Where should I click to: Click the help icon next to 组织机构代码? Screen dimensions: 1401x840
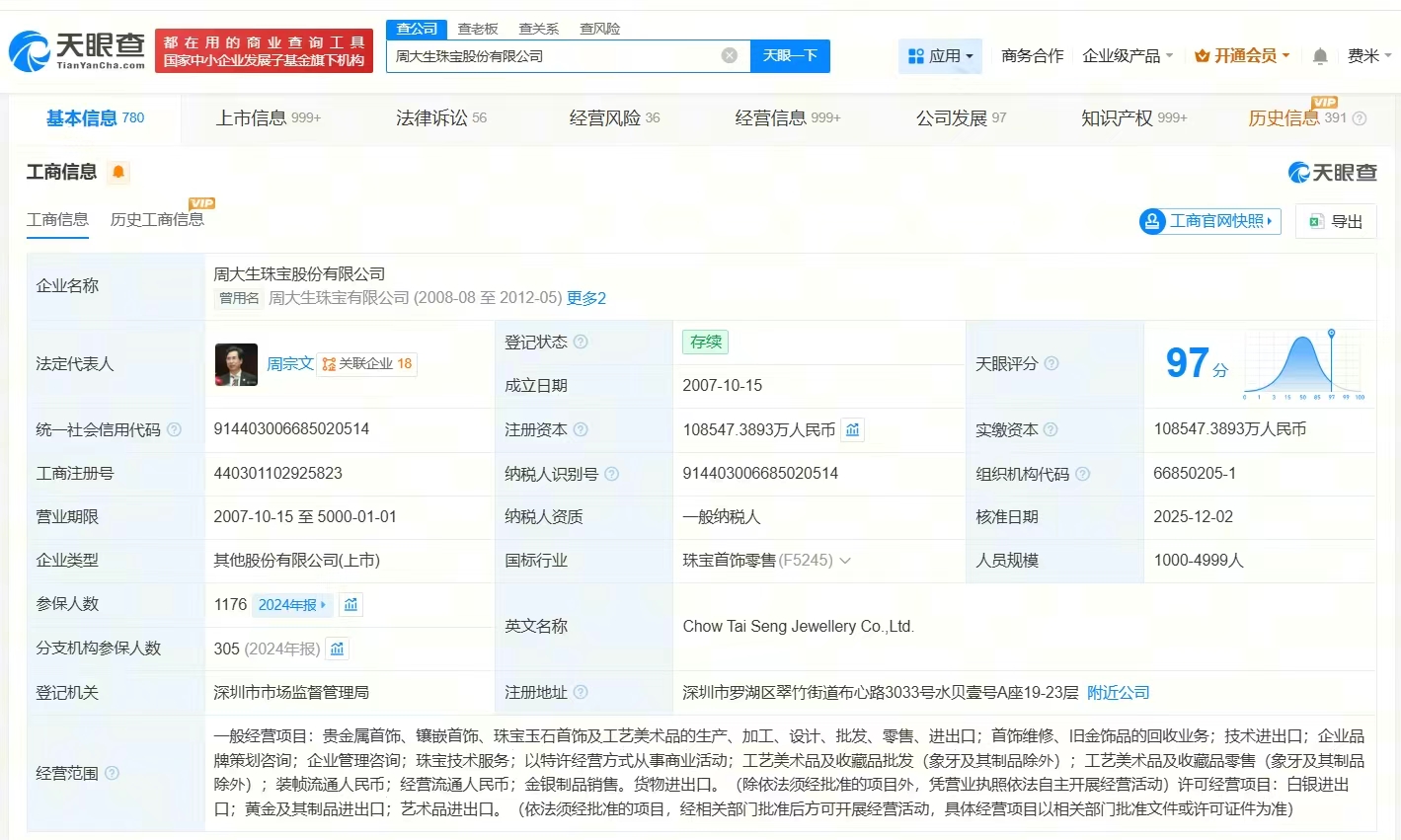[1082, 474]
